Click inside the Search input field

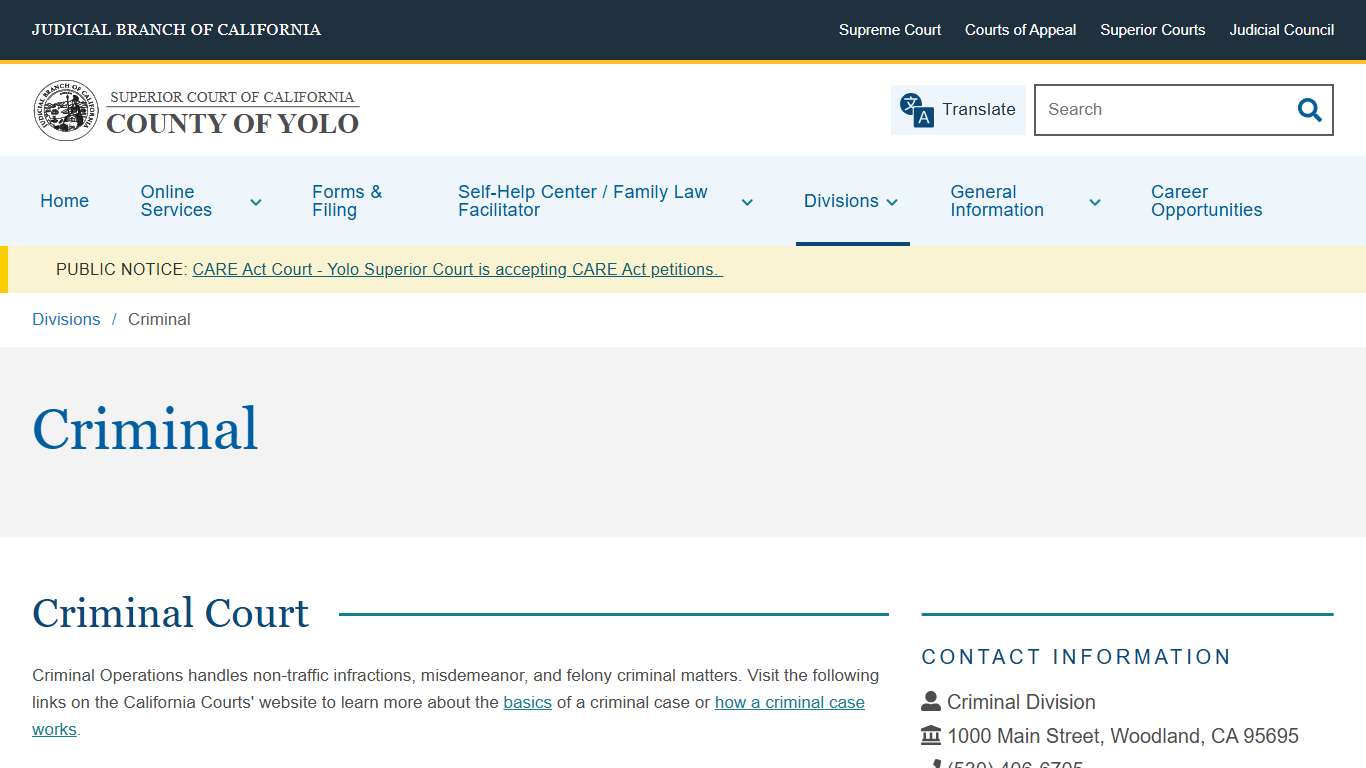point(1150,109)
